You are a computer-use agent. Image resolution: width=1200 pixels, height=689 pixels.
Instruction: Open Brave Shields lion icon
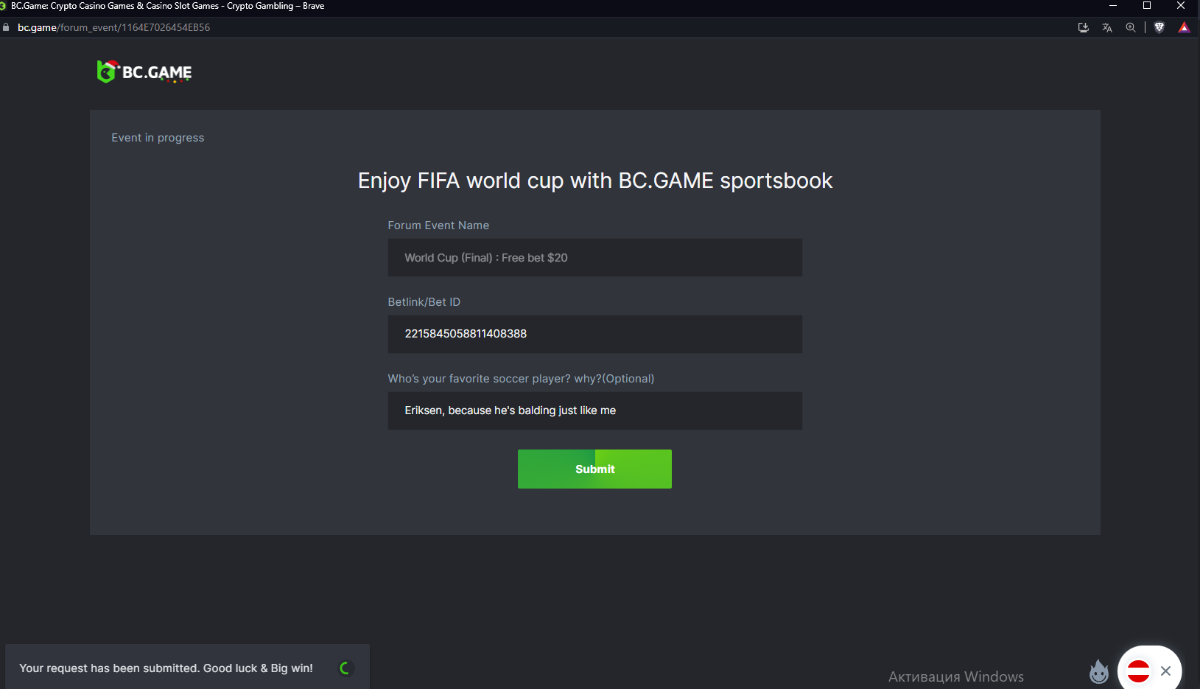point(1159,27)
